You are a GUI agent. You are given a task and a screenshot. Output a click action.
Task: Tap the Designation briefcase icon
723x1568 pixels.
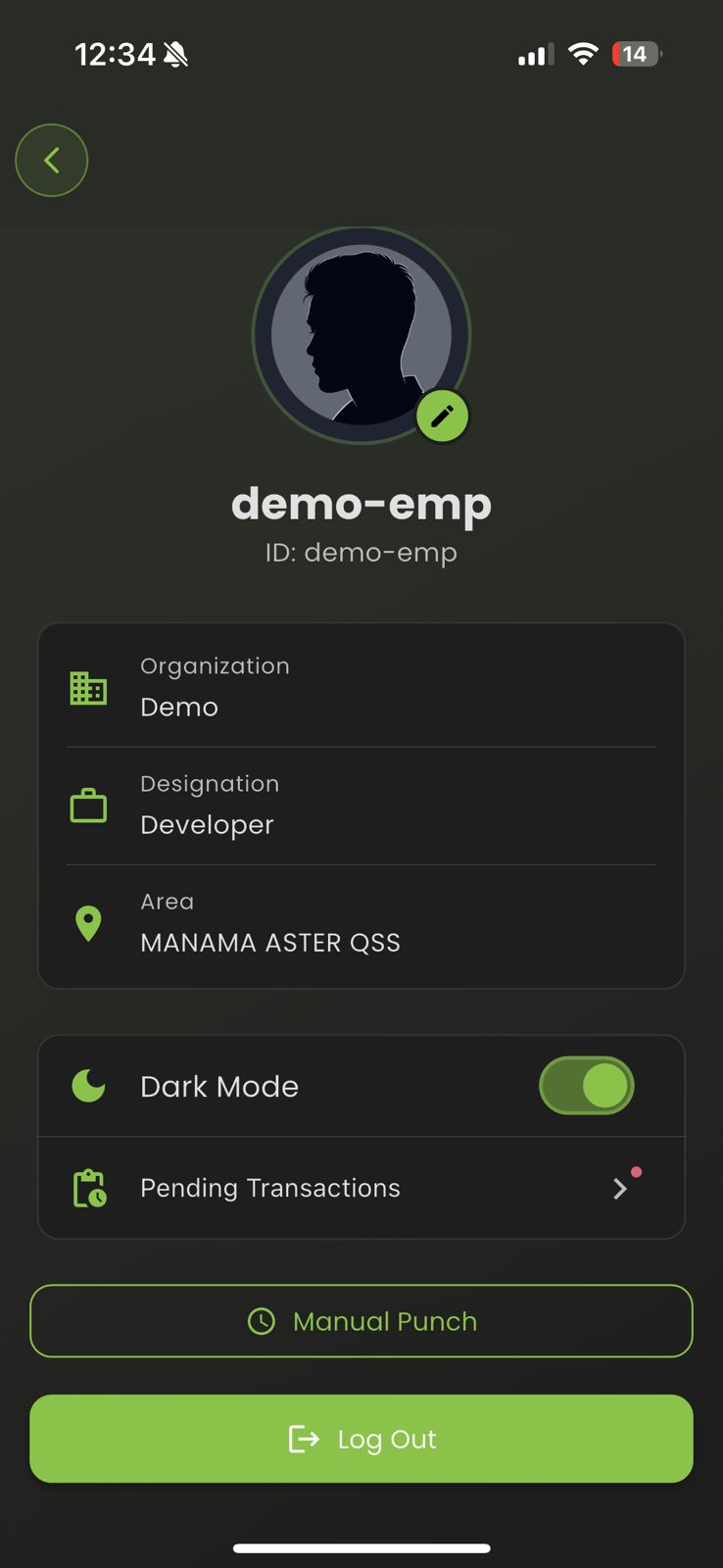click(88, 807)
